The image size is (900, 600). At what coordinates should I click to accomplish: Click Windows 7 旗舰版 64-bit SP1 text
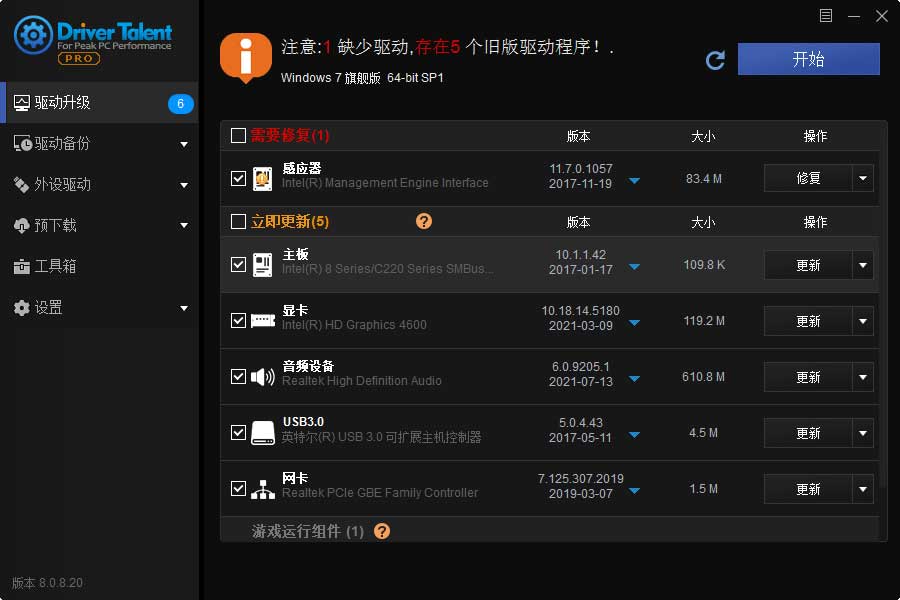(362, 78)
